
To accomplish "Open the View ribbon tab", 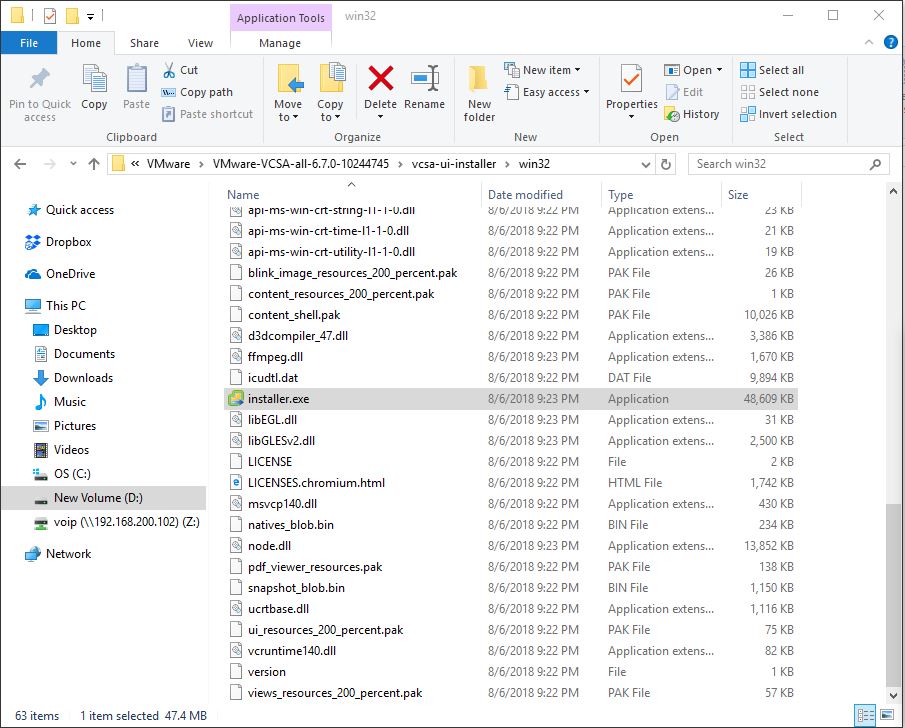I will point(201,43).
